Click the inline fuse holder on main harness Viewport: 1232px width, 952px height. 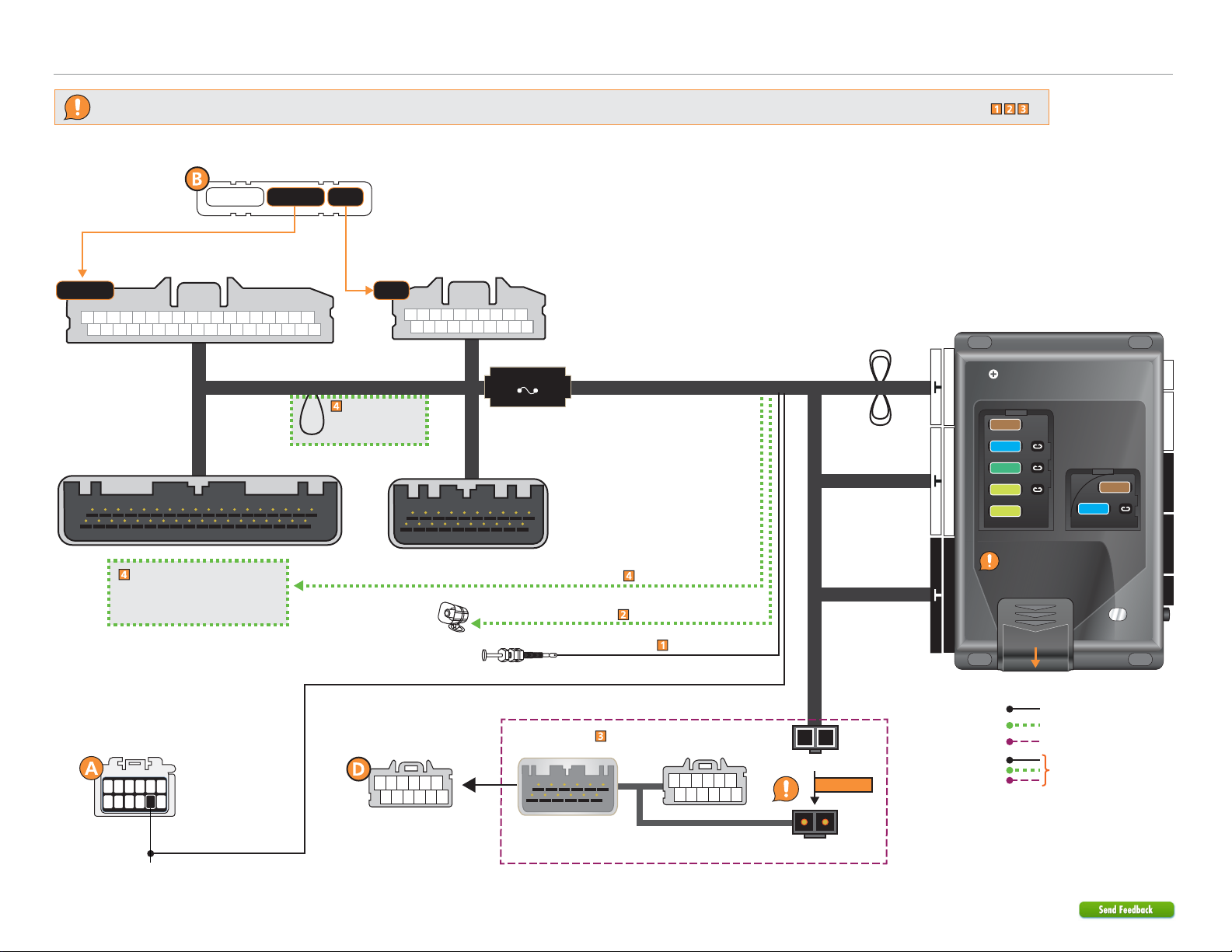(528, 387)
